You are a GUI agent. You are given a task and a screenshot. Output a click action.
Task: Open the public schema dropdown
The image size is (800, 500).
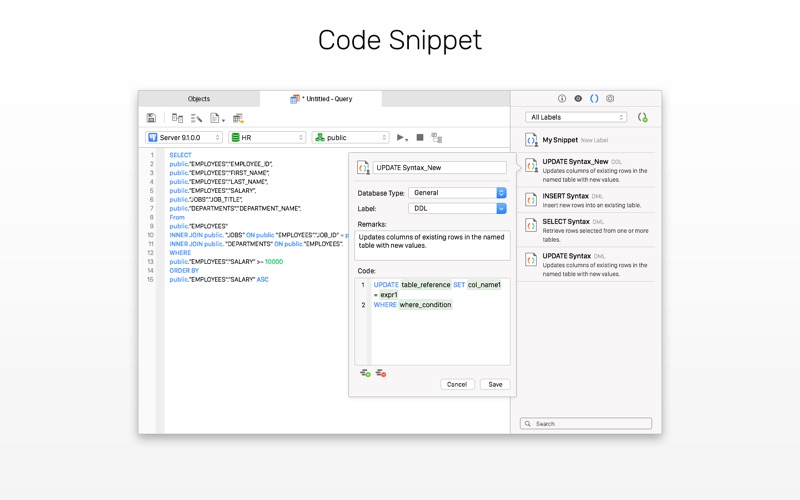point(351,137)
